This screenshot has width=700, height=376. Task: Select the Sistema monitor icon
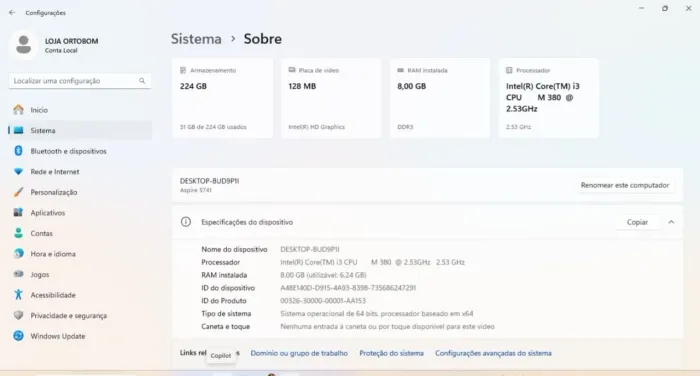18,130
